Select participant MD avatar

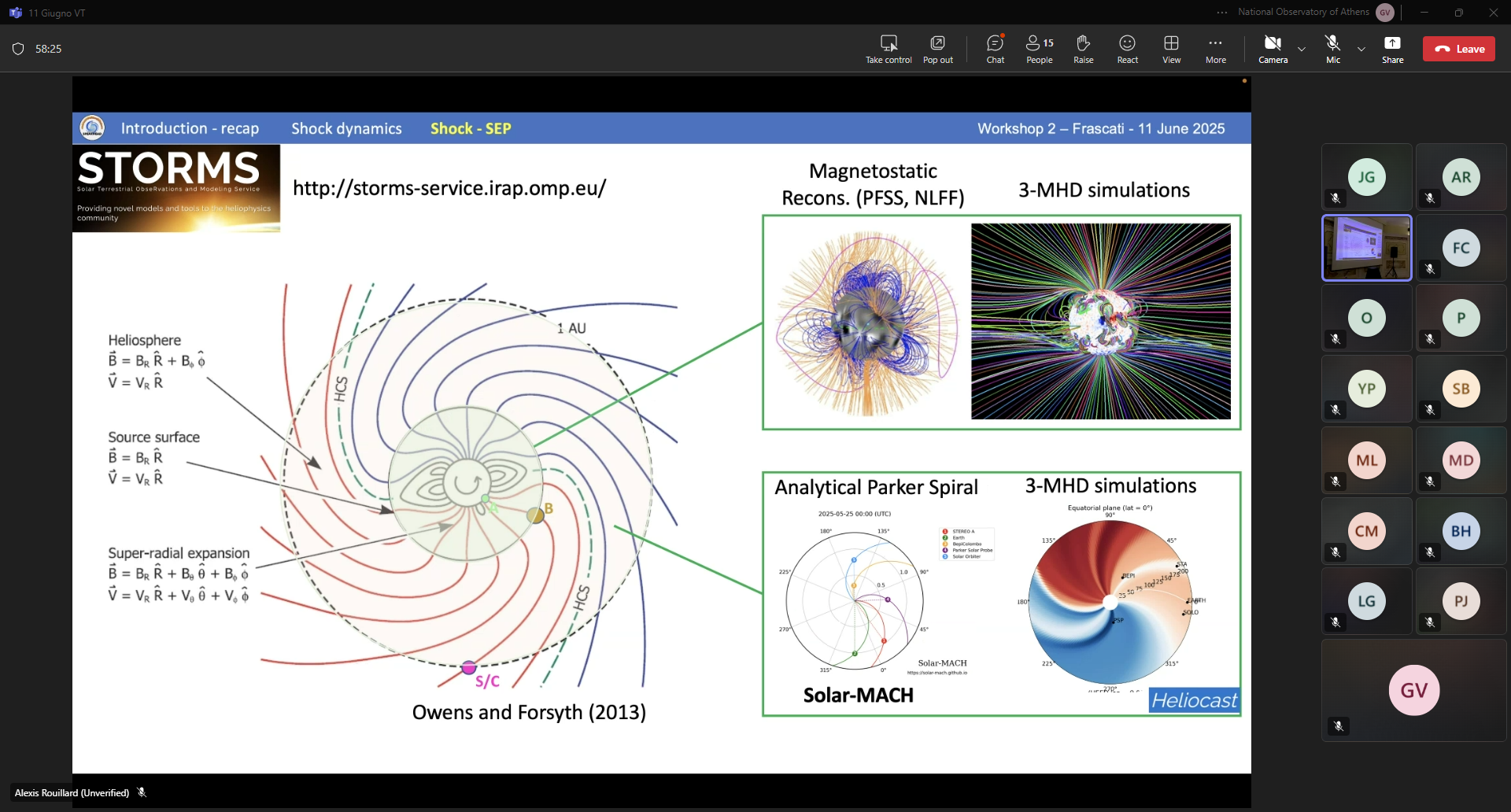pos(1461,460)
